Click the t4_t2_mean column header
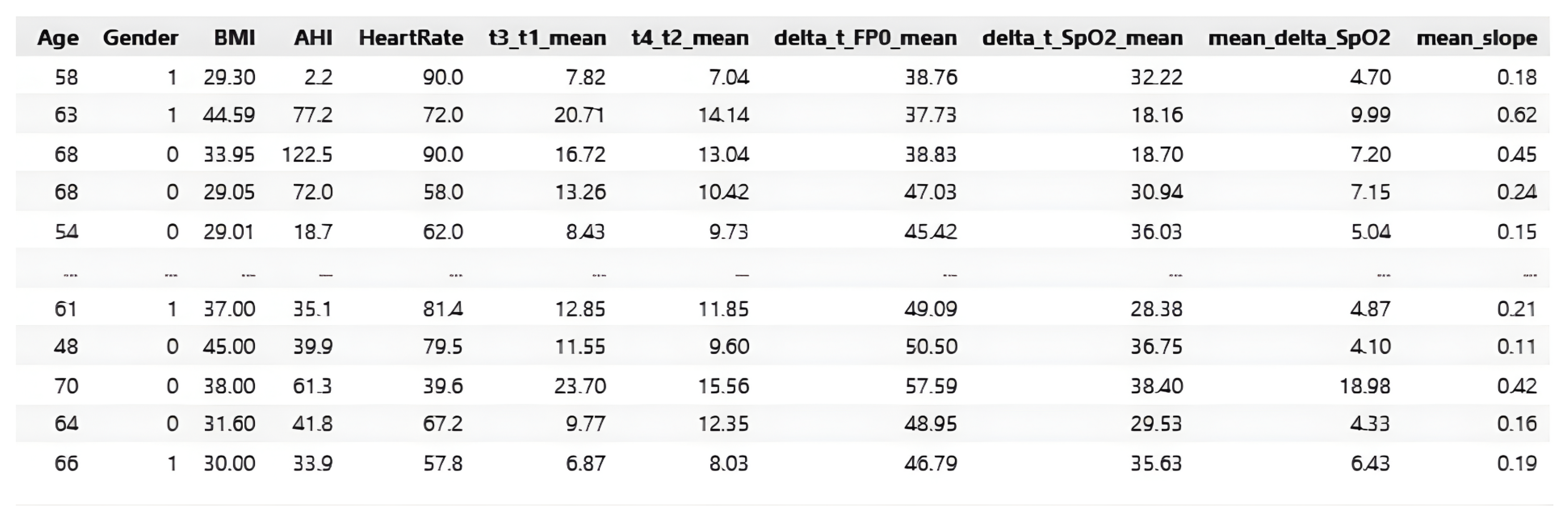The image size is (1568, 518). 690,38
